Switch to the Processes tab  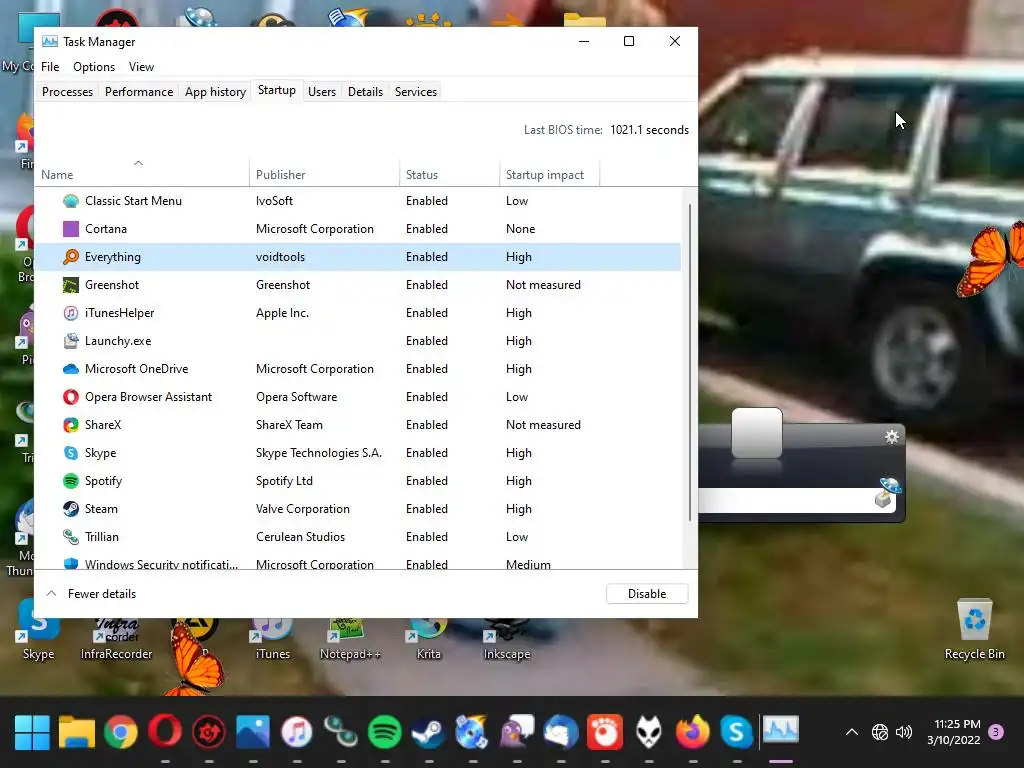pos(67,91)
